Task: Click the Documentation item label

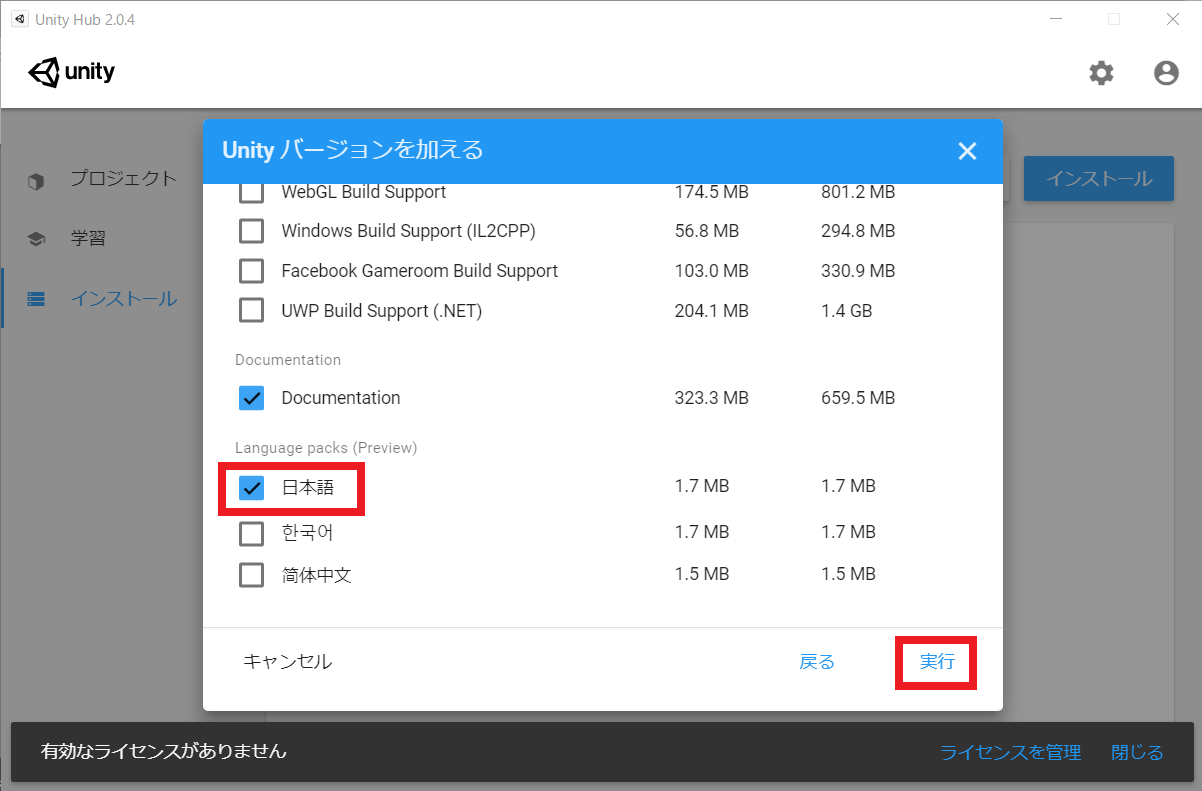Action: pyautogui.click(x=341, y=398)
